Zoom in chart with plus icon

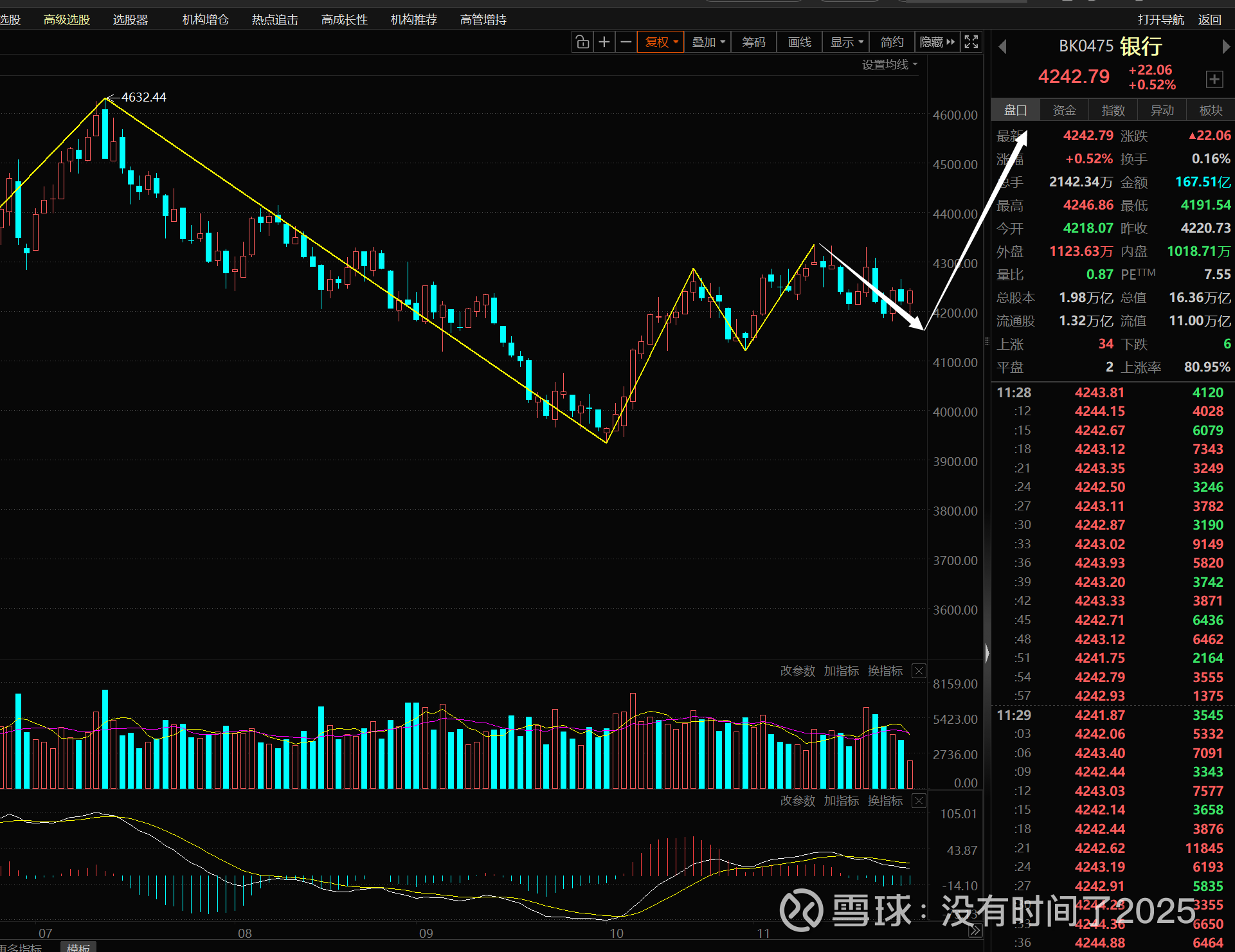coord(604,42)
